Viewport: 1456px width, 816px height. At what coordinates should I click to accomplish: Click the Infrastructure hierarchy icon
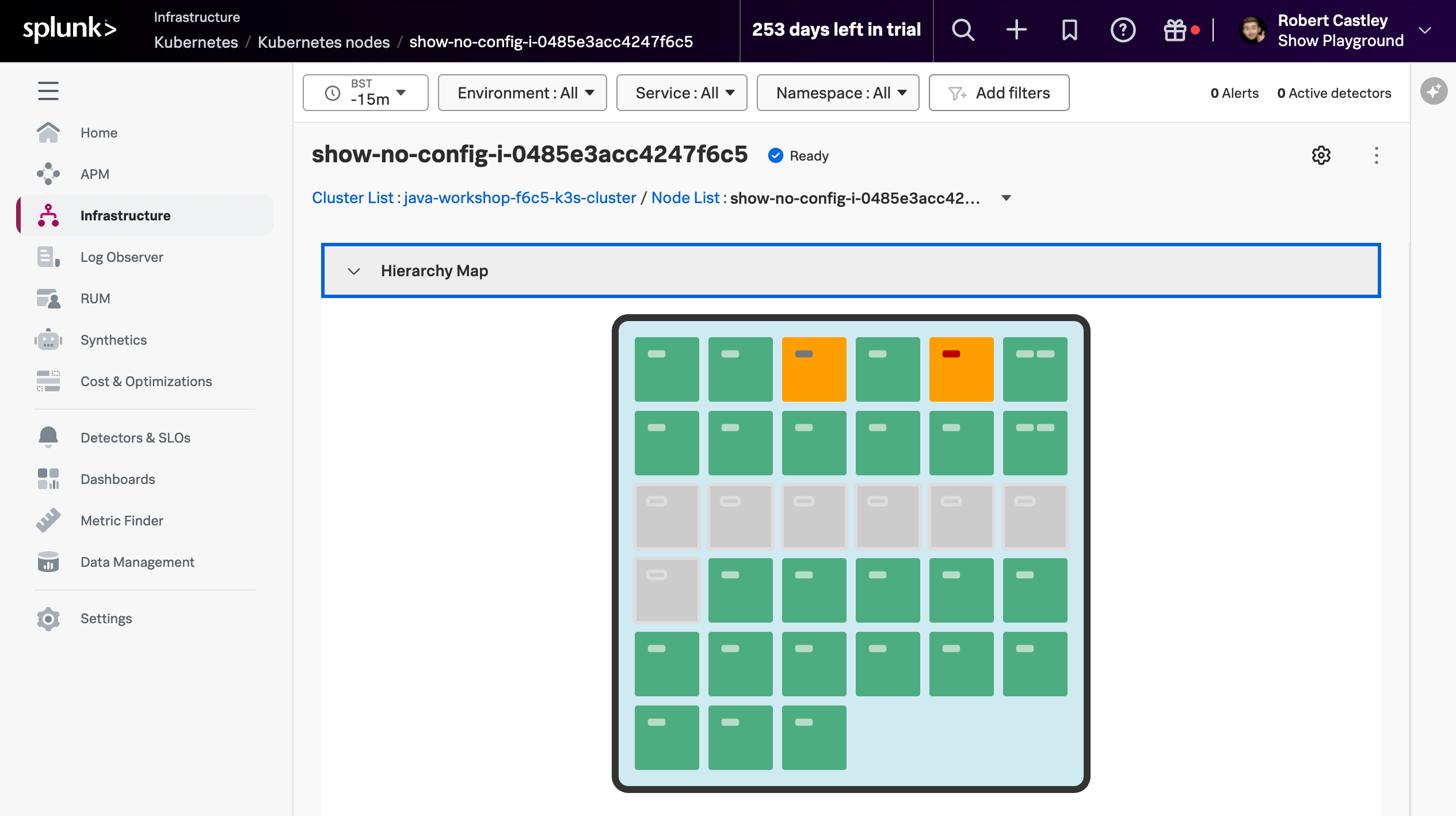click(x=48, y=215)
